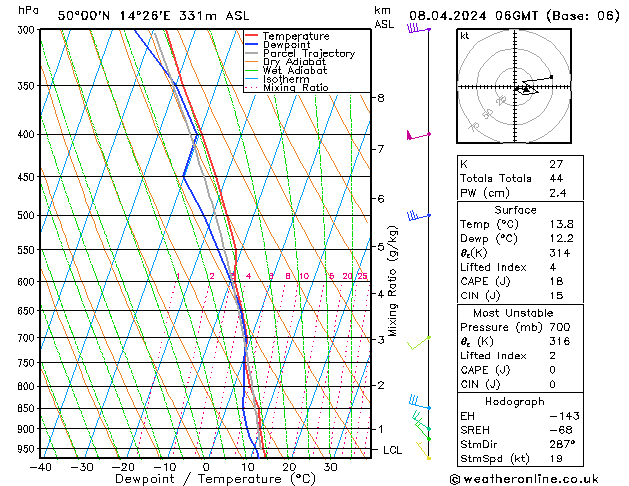Click the 300 hPa pressure axis label
This screenshot has width=629, height=486.
[x=27, y=30]
